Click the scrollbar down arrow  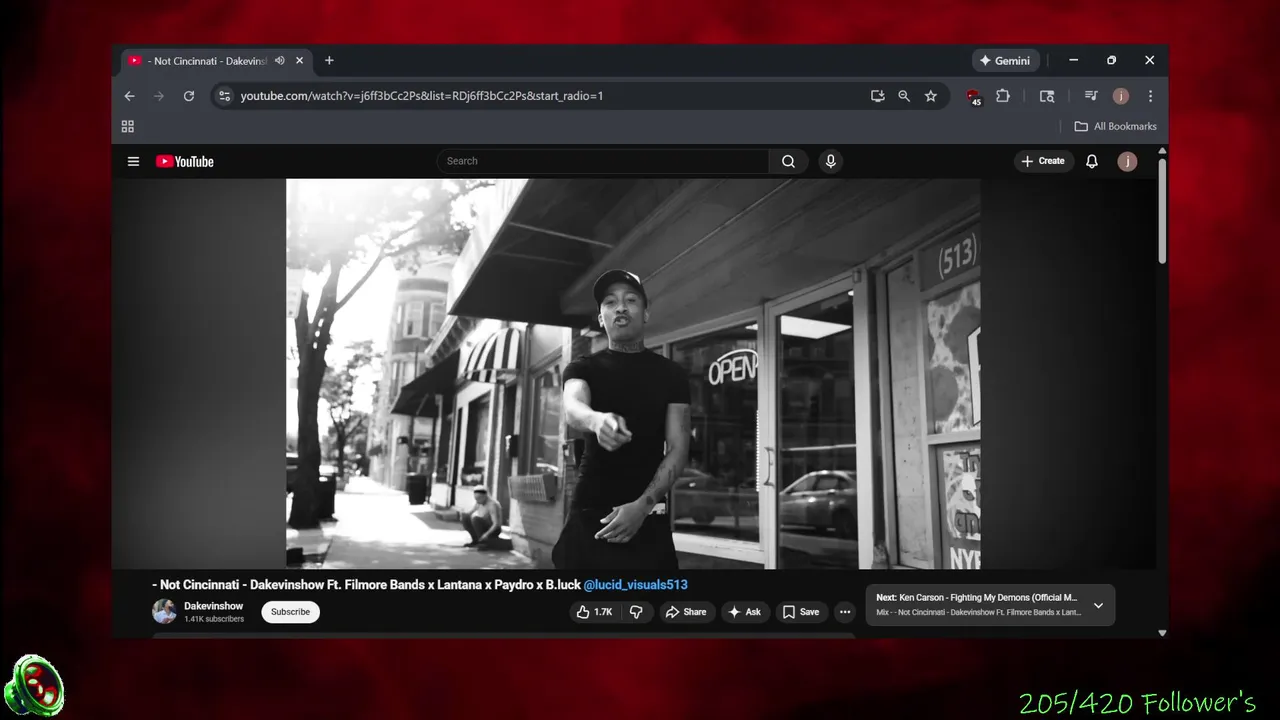1162,632
